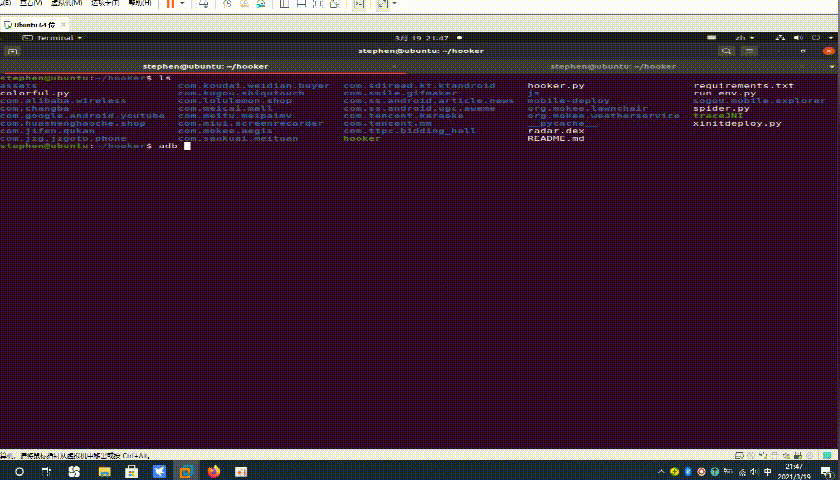Click the README.md file name
This screenshot has width=840, height=480.
tap(556, 139)
